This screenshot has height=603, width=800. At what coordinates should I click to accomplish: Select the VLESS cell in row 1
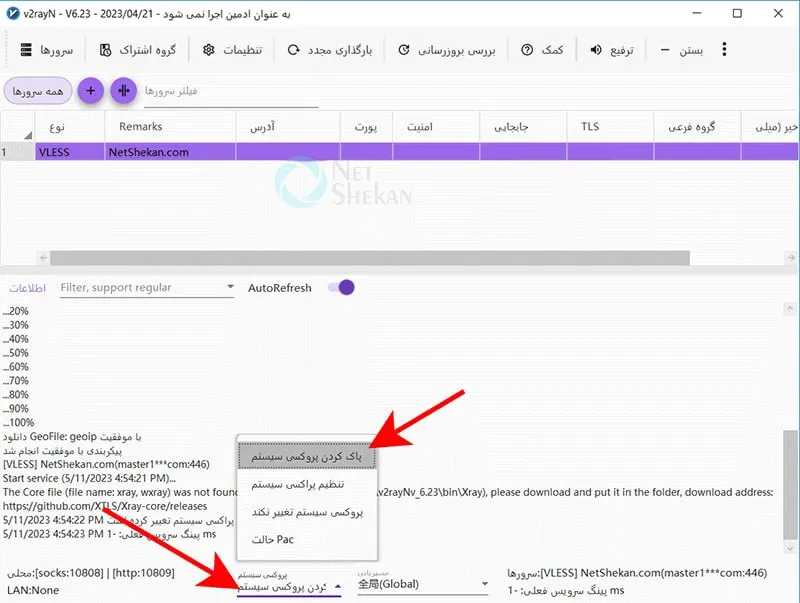point(70,152)
